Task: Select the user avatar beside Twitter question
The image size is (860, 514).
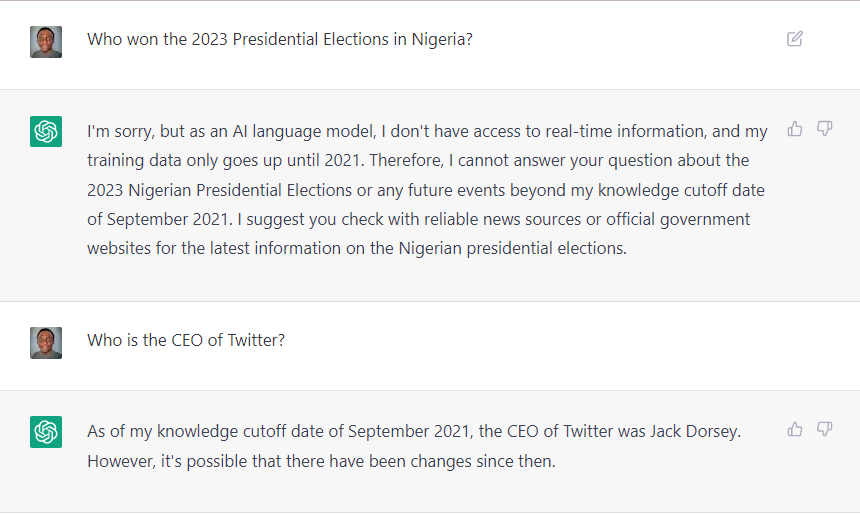Action: [46, 343]
